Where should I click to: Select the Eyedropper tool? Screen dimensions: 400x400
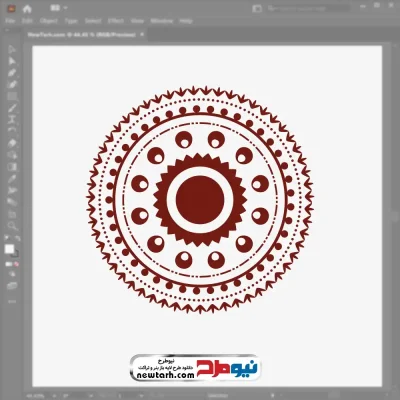click(12, 178)
